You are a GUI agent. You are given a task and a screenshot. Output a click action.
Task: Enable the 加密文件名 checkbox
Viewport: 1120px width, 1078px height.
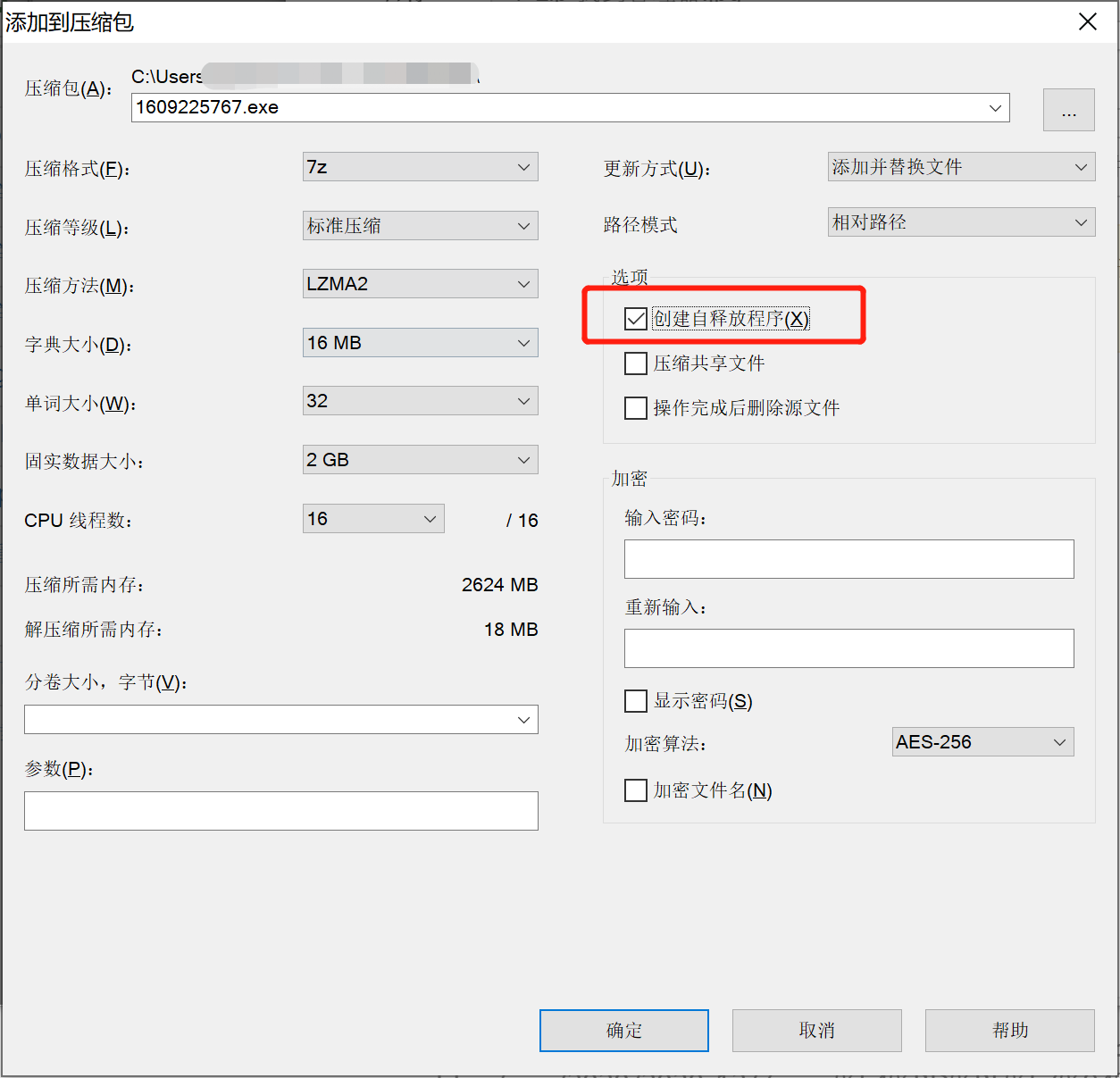(636, 790)
